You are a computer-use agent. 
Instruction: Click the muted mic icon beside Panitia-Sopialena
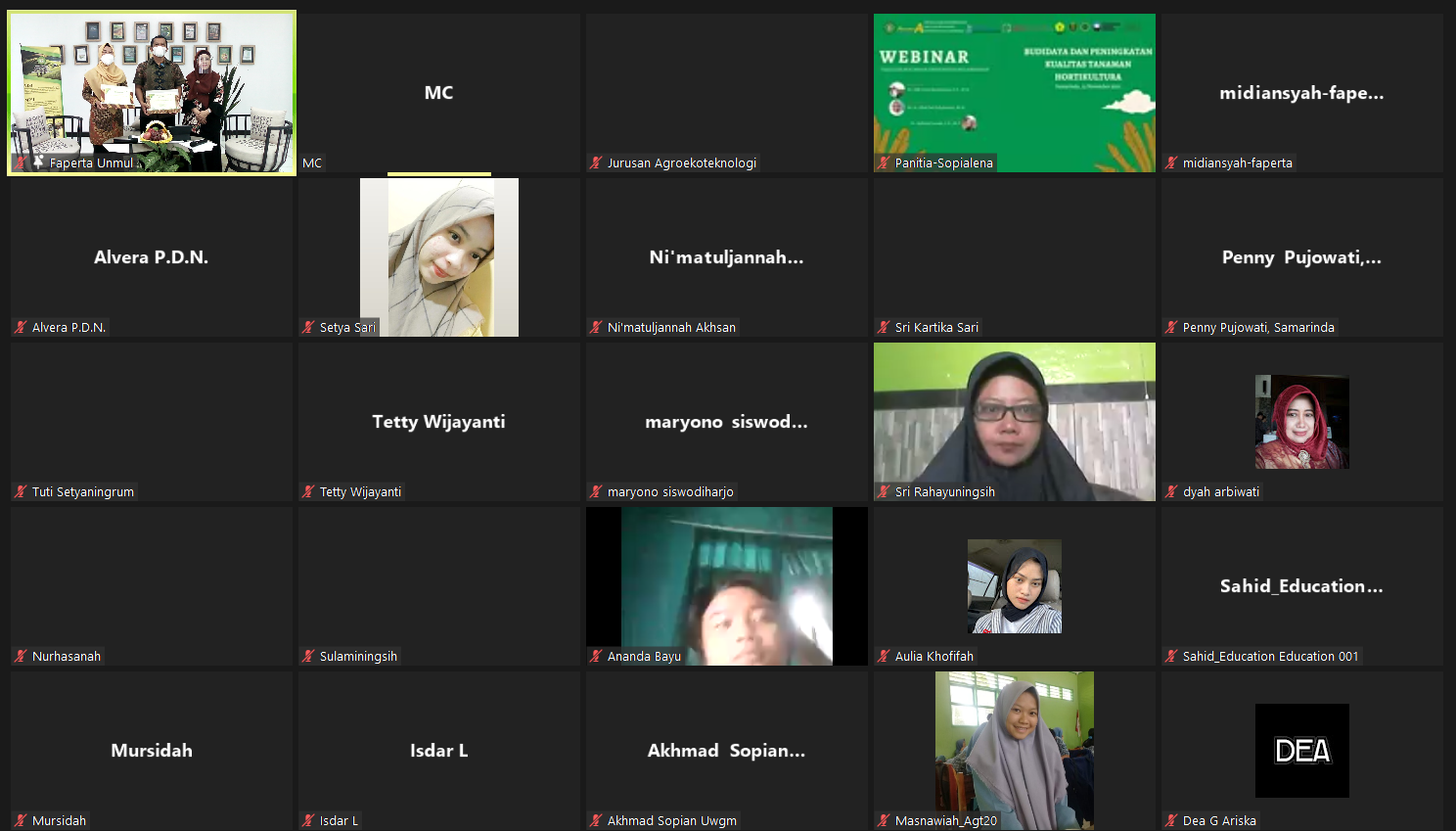(x=884, y=162)
